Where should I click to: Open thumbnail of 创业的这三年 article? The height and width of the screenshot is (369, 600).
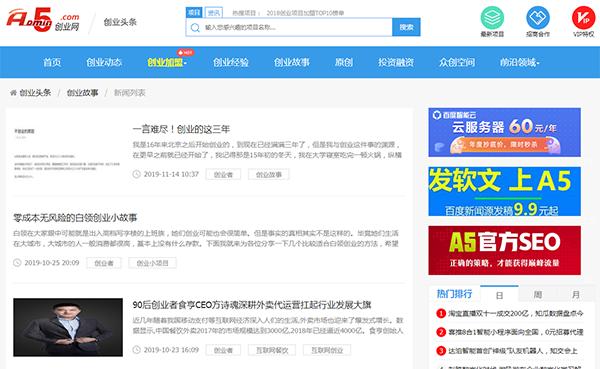pyautogui.click(x=68, y=152)
